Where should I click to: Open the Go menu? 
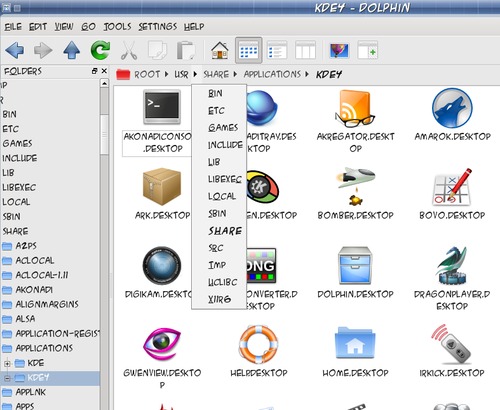(x=88, y=26)
